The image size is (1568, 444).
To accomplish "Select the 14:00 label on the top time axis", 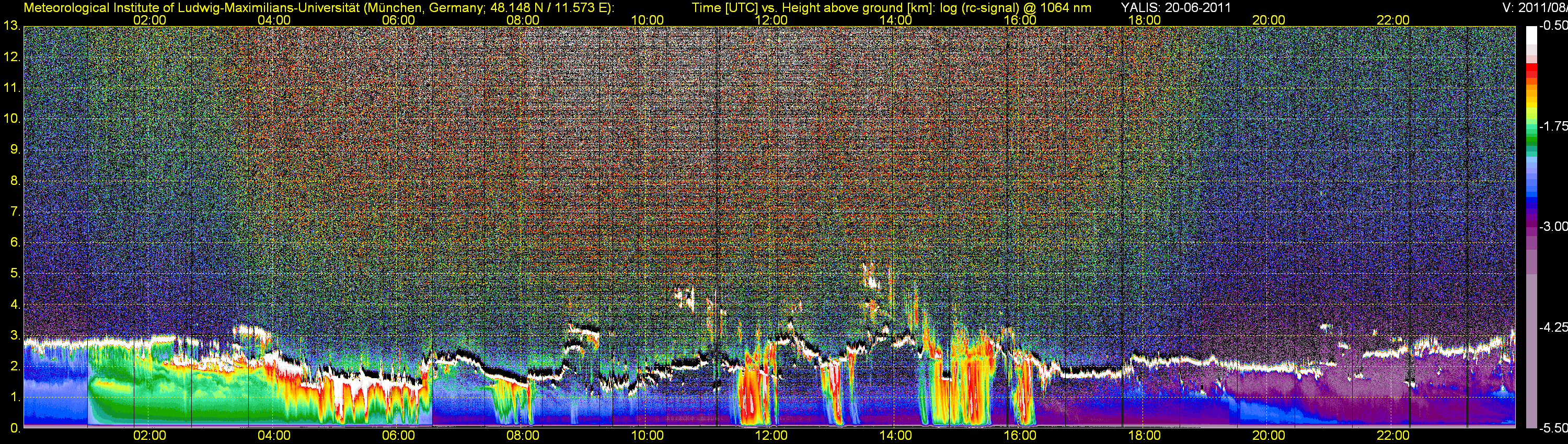I will coord(895,20).
